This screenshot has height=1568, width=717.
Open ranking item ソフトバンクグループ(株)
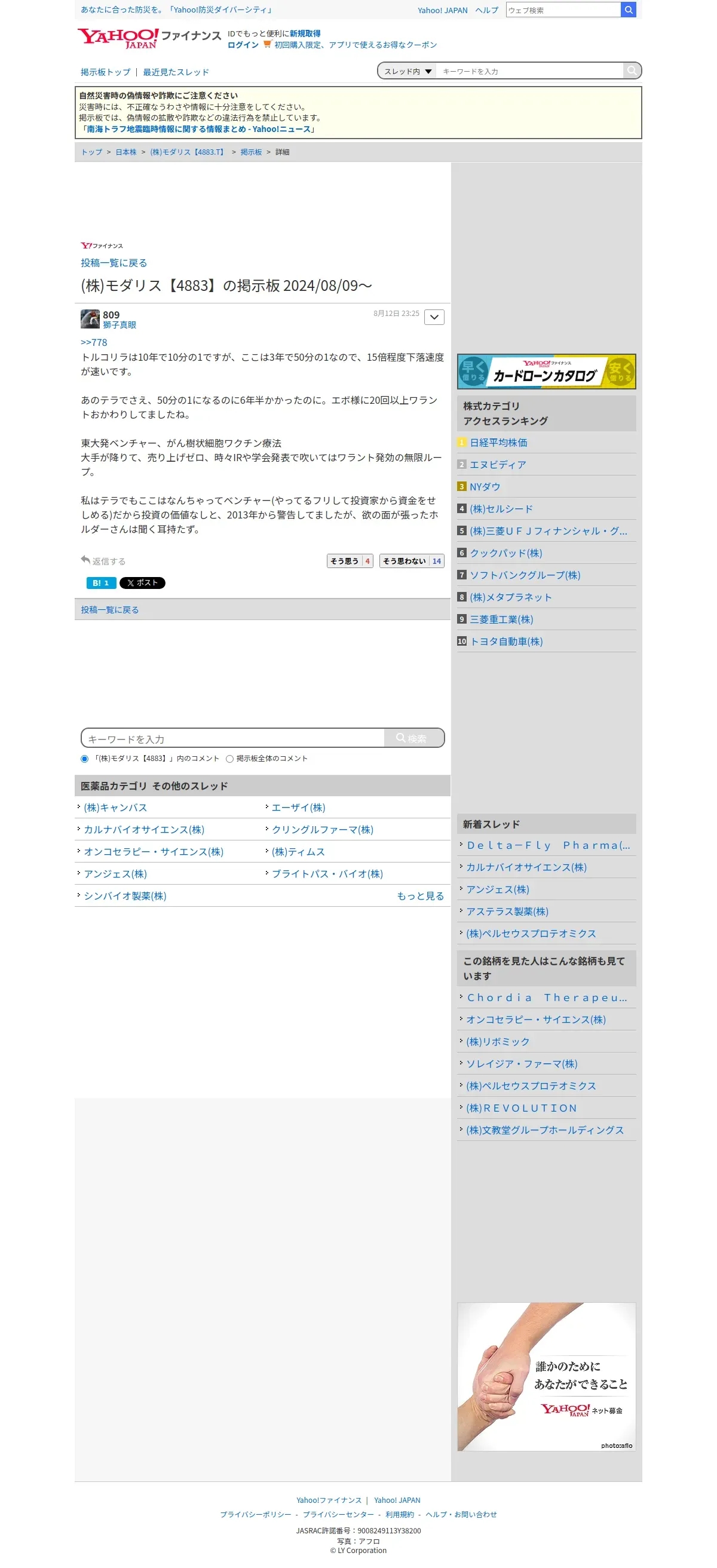pos(525,575)
